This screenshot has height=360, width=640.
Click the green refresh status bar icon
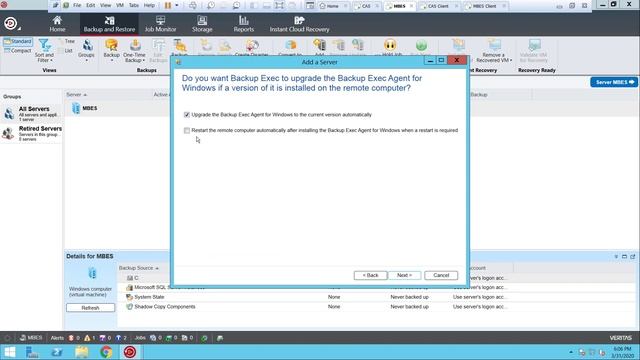click(x=204, y=338)
